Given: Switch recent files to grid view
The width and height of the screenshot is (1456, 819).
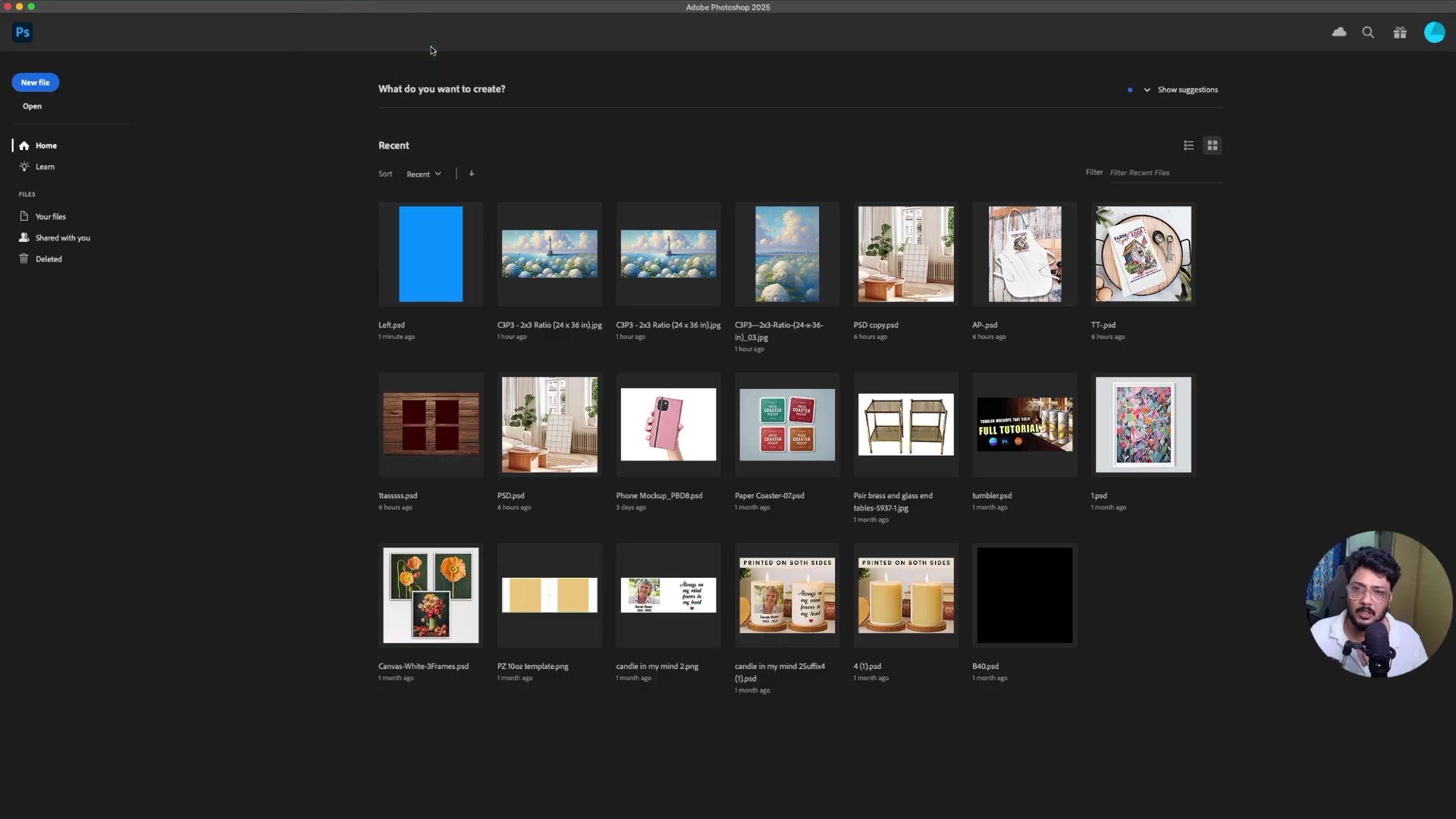Looking at the screenshot, I should coord(1212,145).
